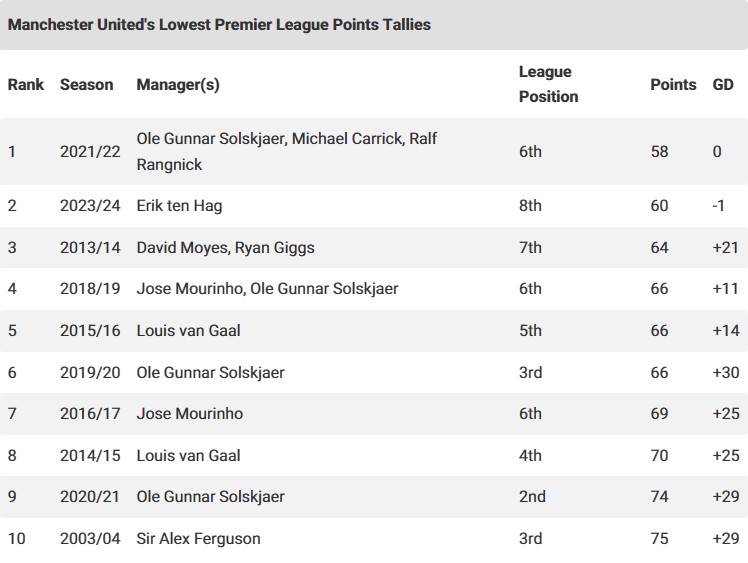Click the Sir Alex Ferguson cell
Image resolution: width=748 pixels, height=563 pixels.
[x=198, y=539]
